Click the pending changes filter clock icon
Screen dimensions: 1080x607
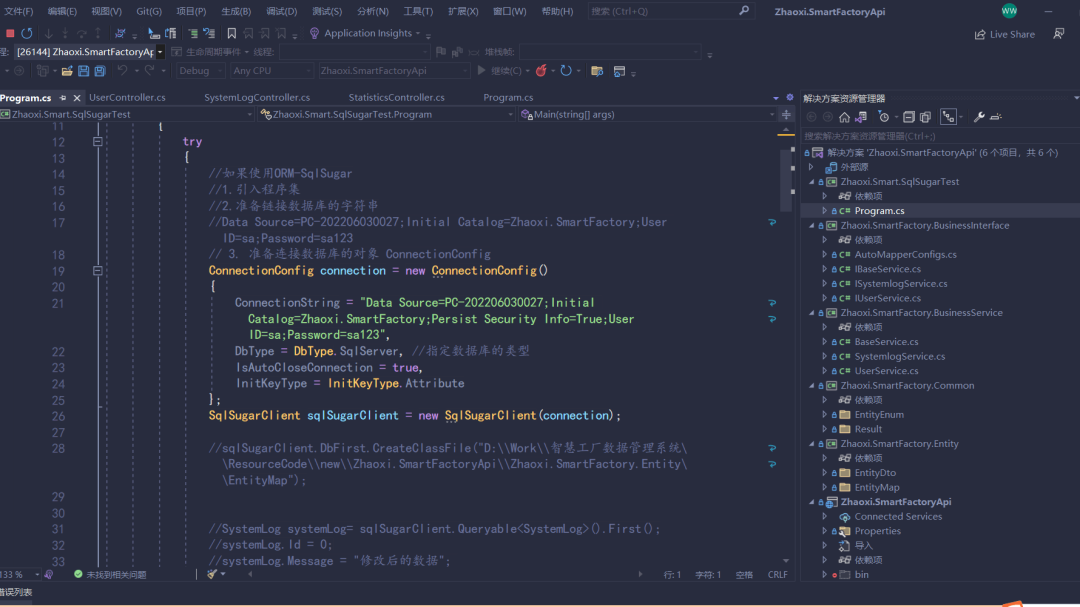(x=884, y=117)
